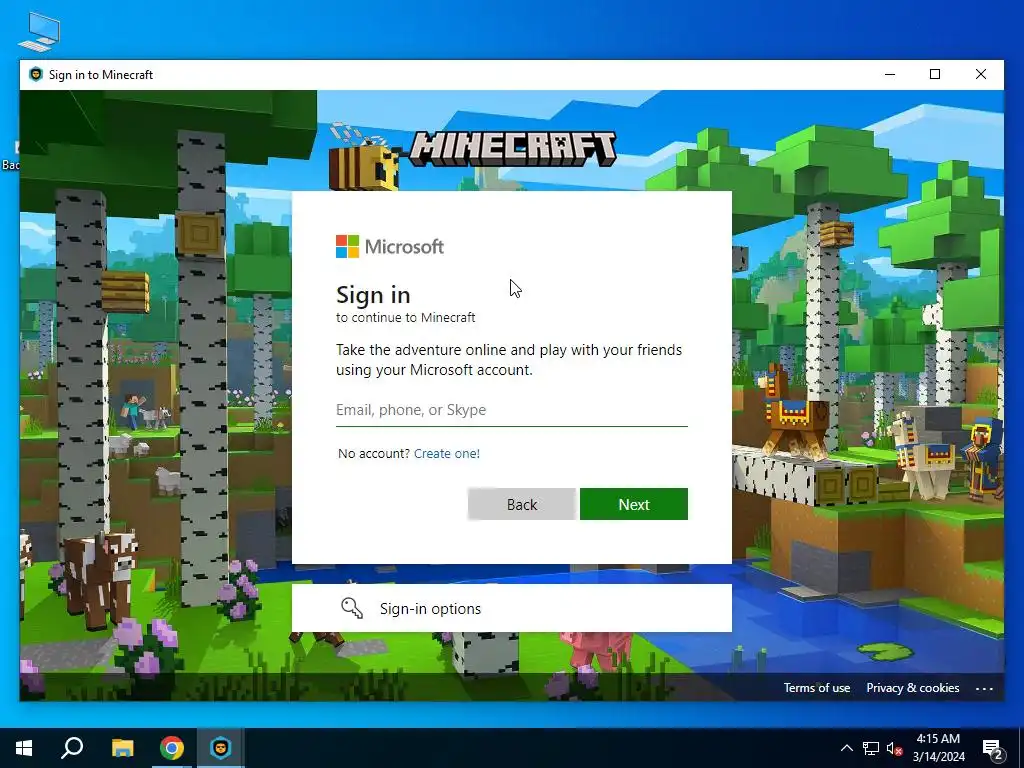Click the green Next button

(633, 504)
